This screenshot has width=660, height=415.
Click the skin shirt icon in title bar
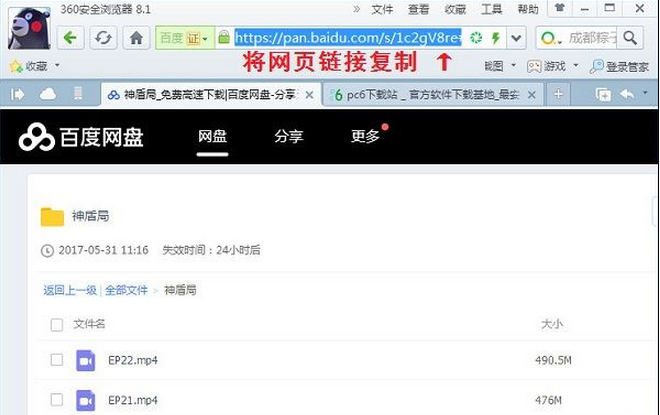coord(559,8)
